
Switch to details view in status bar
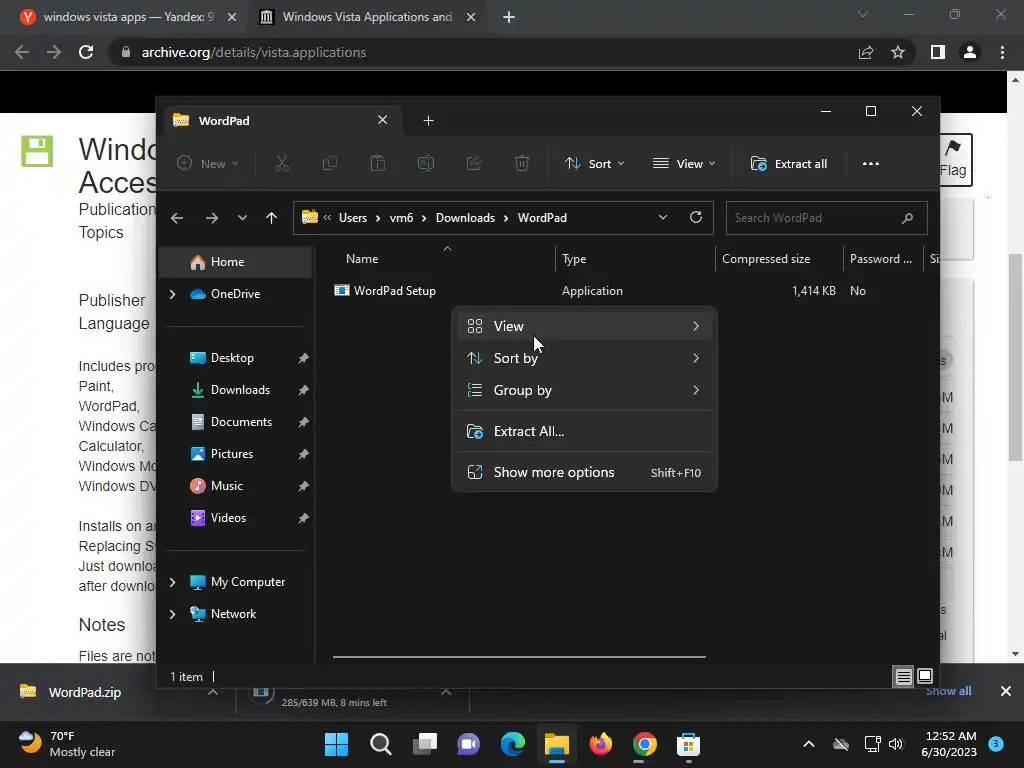pyautogui.click(x=903, y=677)
